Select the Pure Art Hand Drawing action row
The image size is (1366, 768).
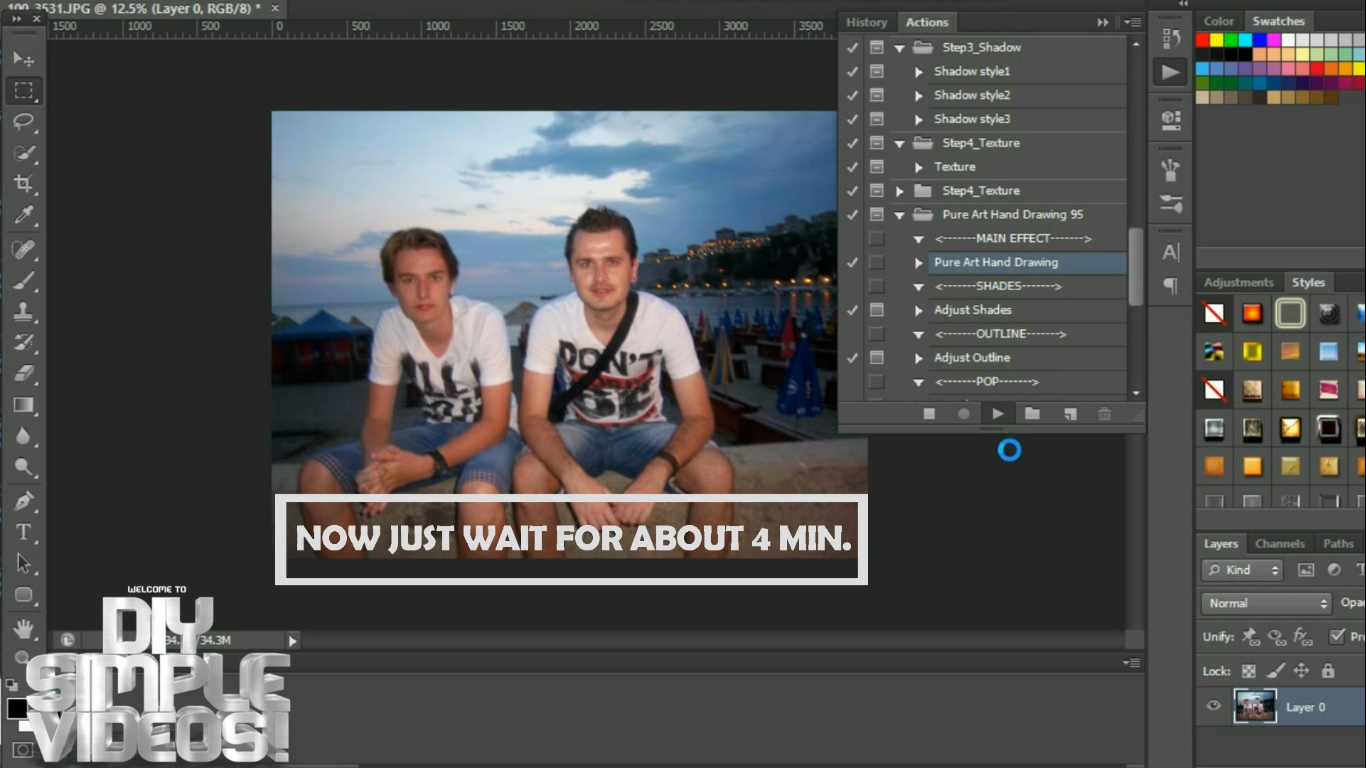[x=1027, y=262]
